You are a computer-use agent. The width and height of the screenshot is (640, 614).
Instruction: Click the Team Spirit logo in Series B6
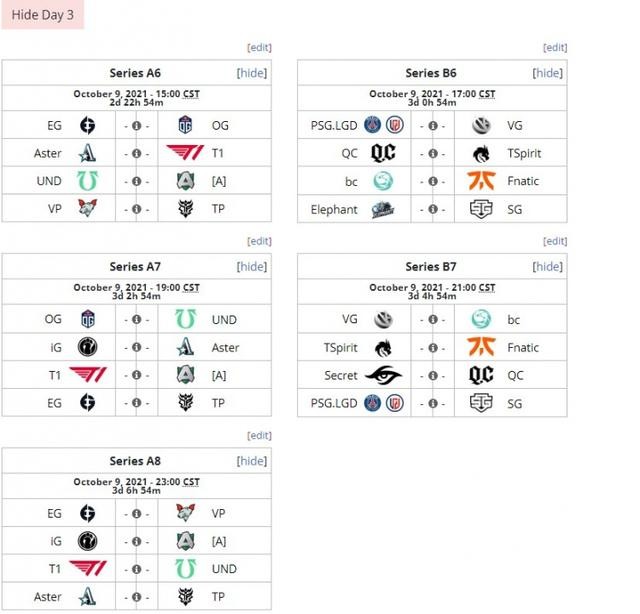481,154
